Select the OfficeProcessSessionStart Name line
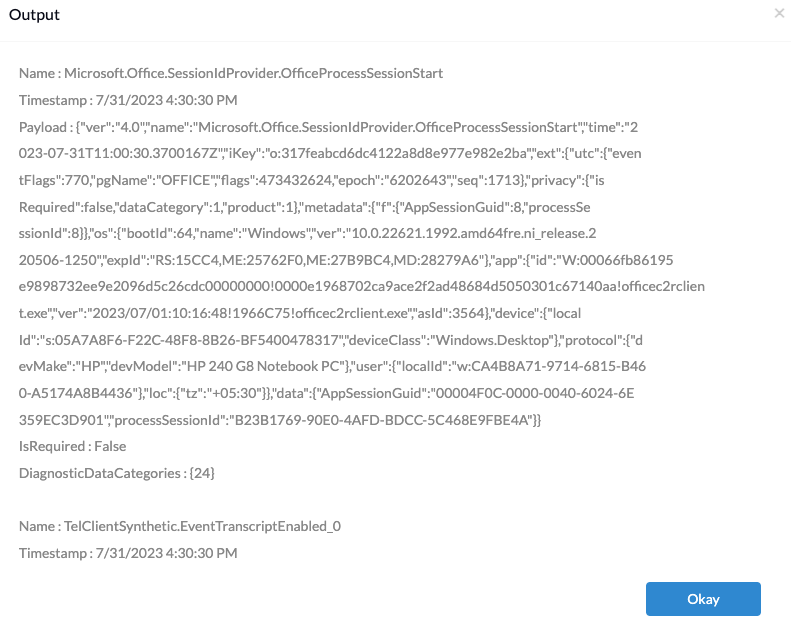The width and height of the screenshot is (791, 624). coord(231,73)
